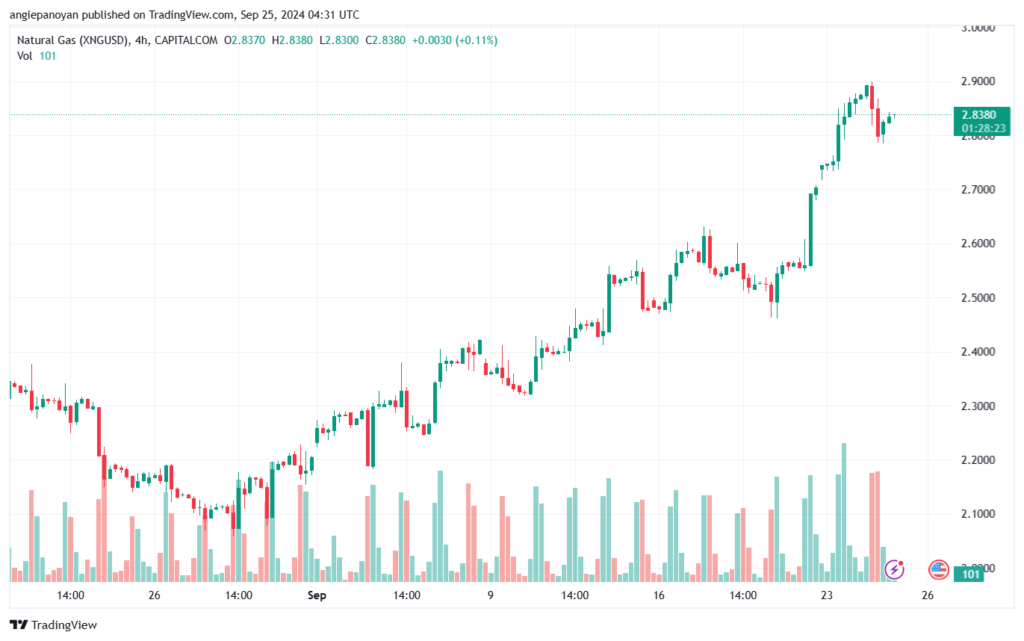
Task: Click the leftmost 14:00 time axis label
Action: (71, 595)
